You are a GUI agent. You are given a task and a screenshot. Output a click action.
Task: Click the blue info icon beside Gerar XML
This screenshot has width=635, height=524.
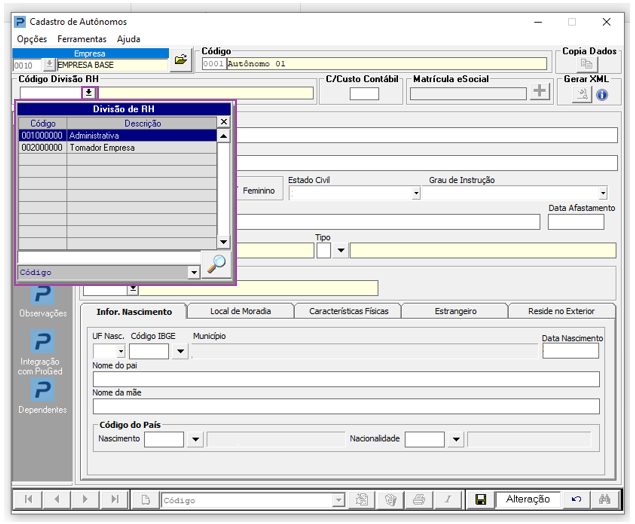(602, 94)
